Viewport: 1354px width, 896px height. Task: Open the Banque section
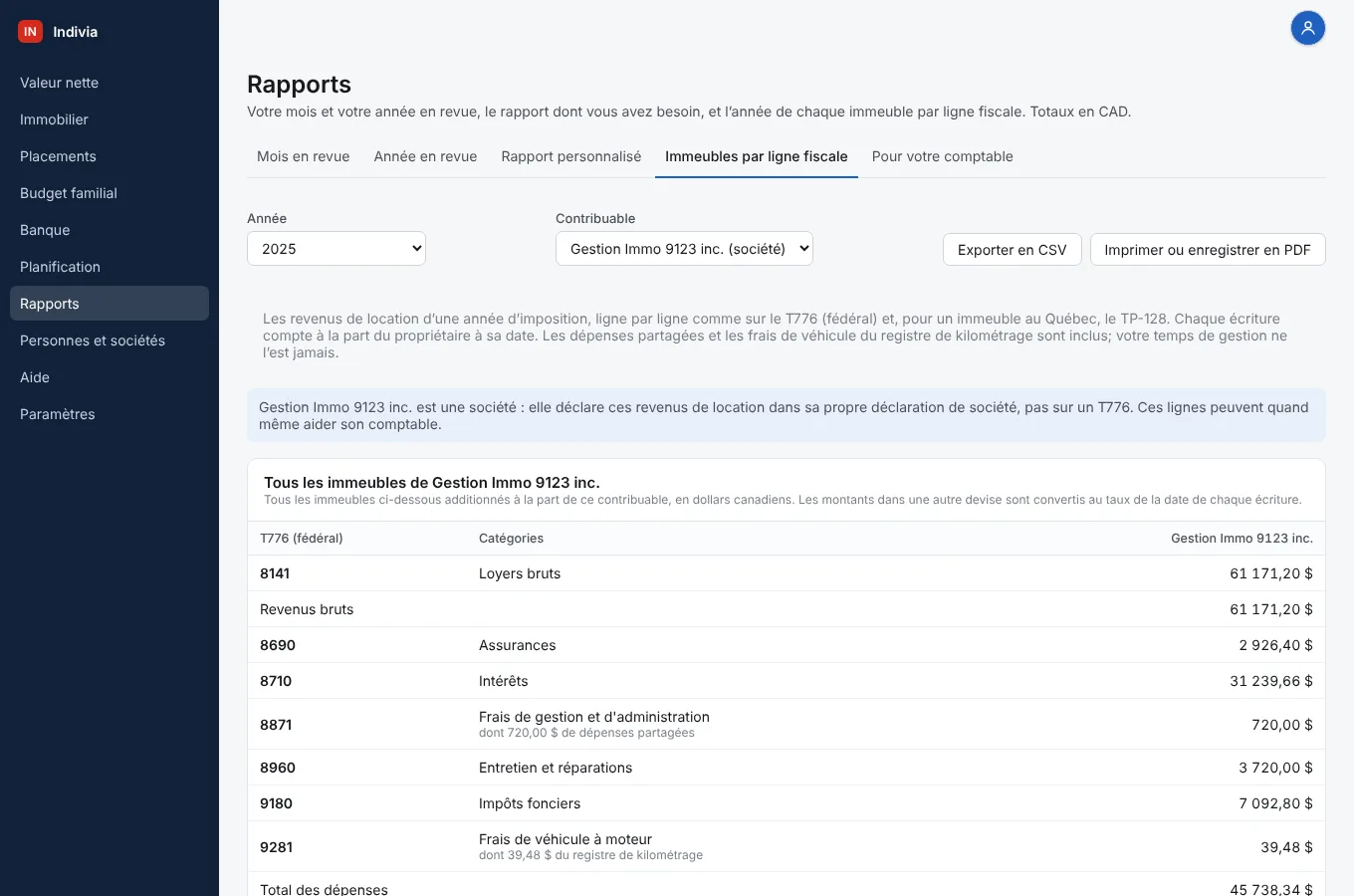(x=110, y=230)
